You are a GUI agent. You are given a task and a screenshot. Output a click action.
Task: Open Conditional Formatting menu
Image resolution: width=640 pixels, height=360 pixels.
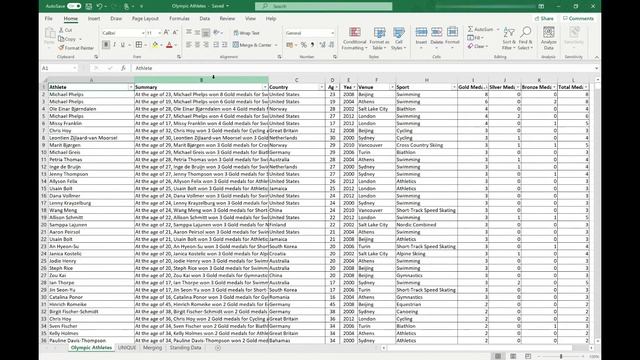click(354, 39)
